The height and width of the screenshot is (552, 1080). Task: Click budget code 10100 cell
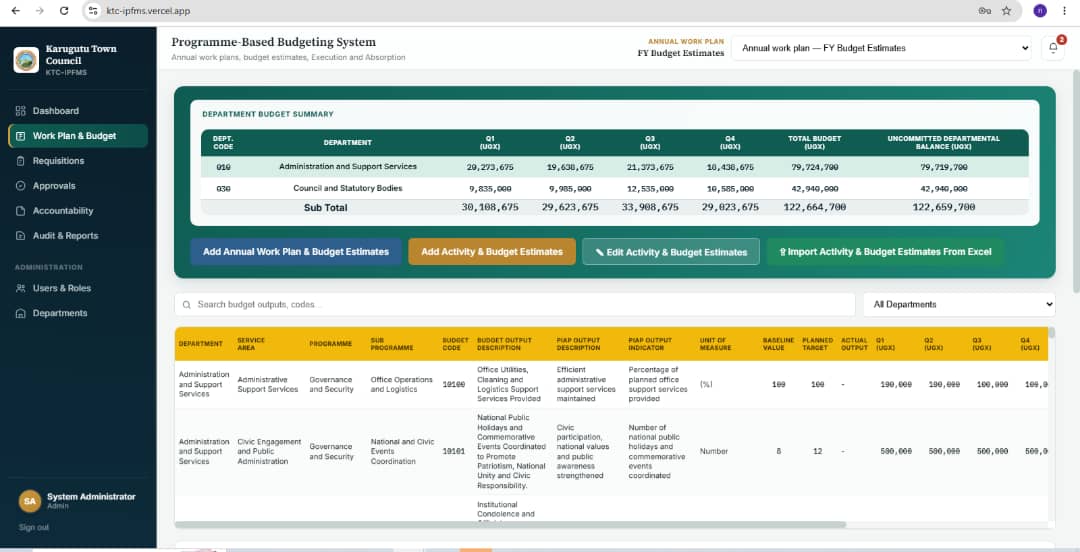[x=454, y=385]
